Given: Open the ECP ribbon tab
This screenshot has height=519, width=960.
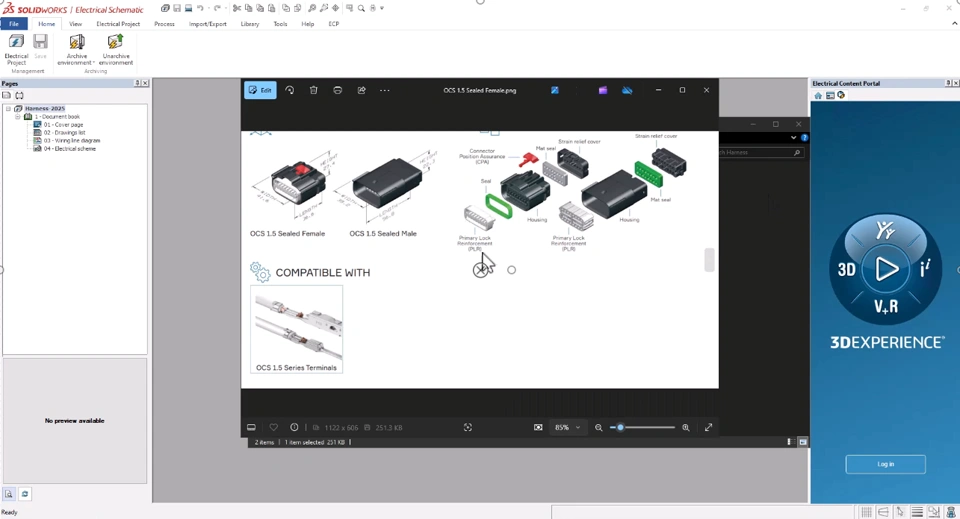Looking at the screenshot, I should (334, 24).
